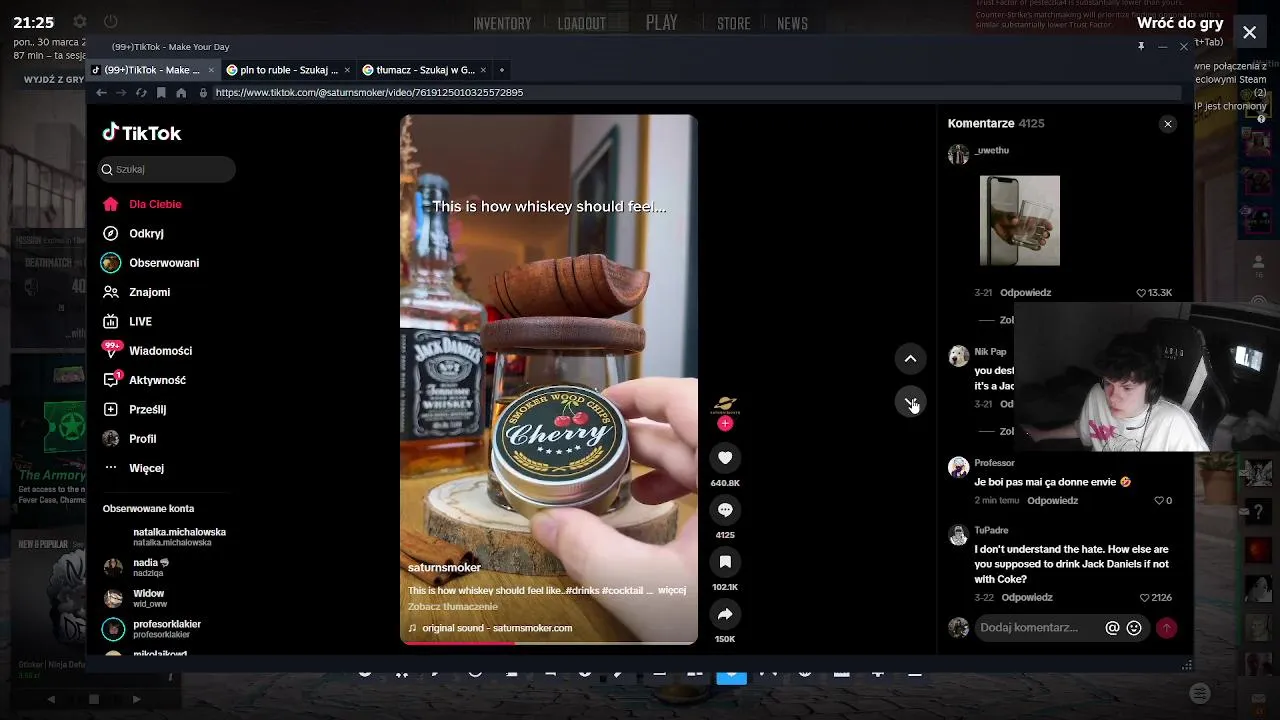This screenshot has width=1280, height=720.
Task: Open _uwethu comment image thumbnail
Action: 1019,221
